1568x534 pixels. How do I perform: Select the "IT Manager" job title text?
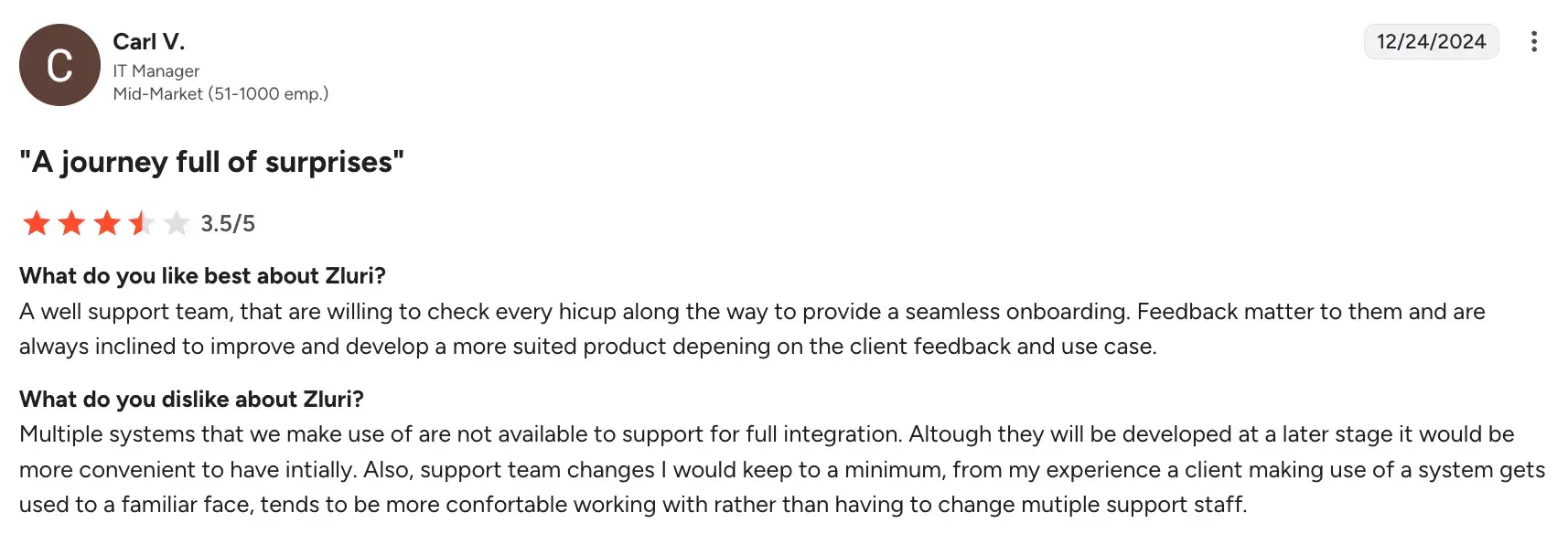pyautogui.click(x=156, y=70)
